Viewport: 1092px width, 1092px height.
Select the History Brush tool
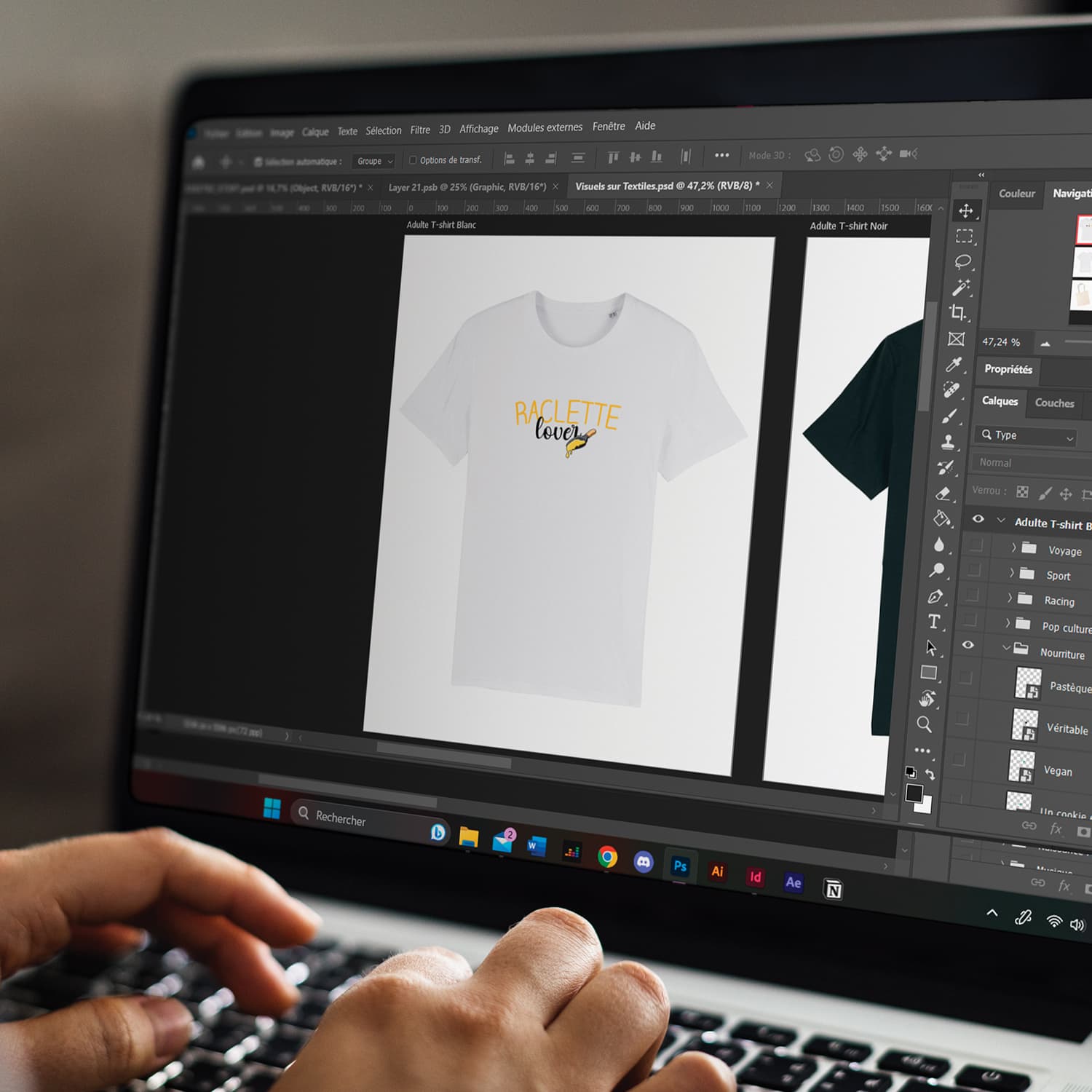(x=946, y=467)
